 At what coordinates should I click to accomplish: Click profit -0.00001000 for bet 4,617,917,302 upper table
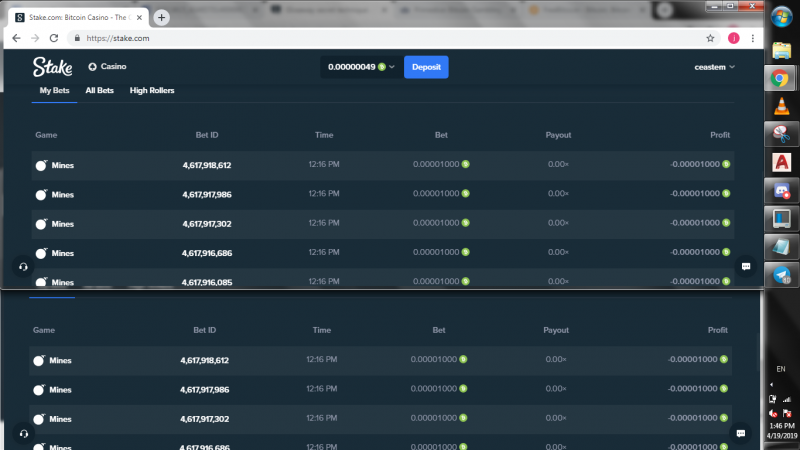point(695,223)
